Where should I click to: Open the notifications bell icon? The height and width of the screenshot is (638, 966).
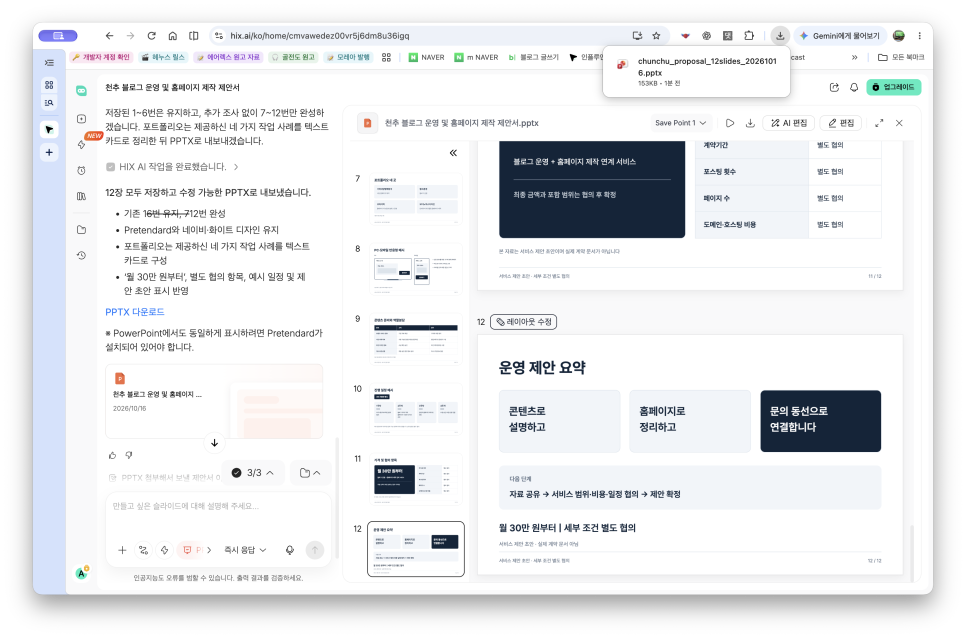pyautogui.click(x=854, y=87)
